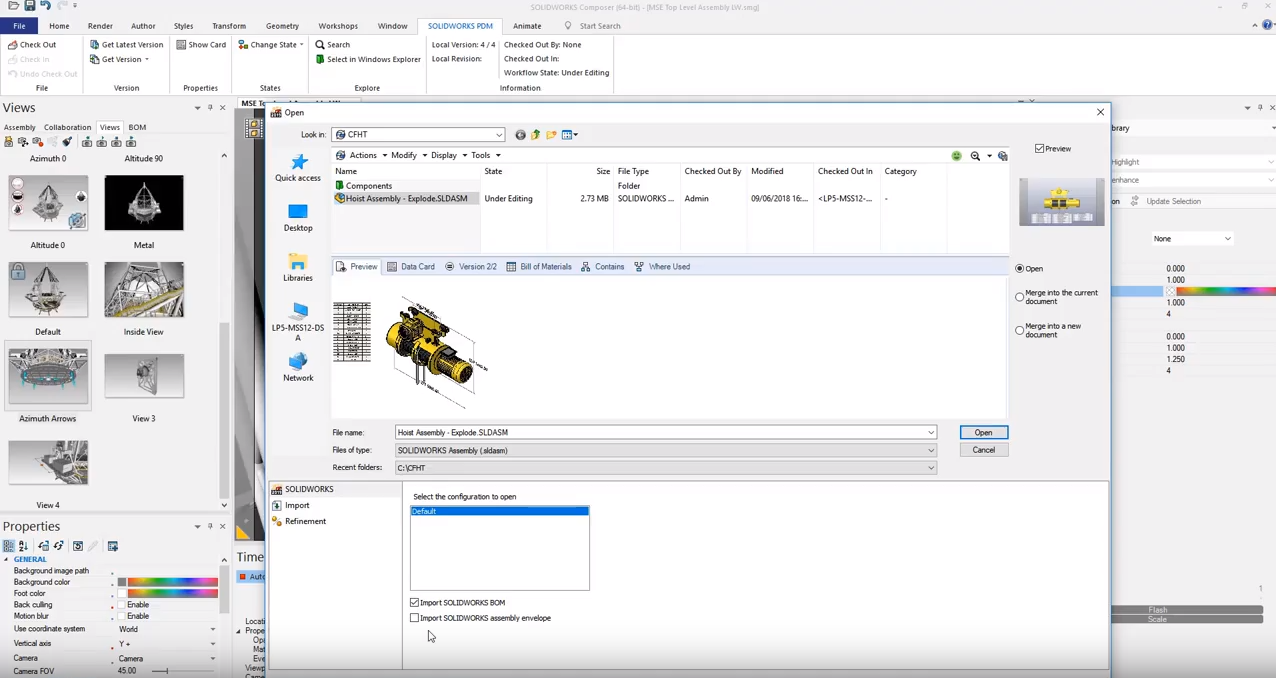Open Libraries location in sidebar
Image resolution: width=1276 pixels, height=678 pixels.
pyautogui.click(x=298, y=268)
